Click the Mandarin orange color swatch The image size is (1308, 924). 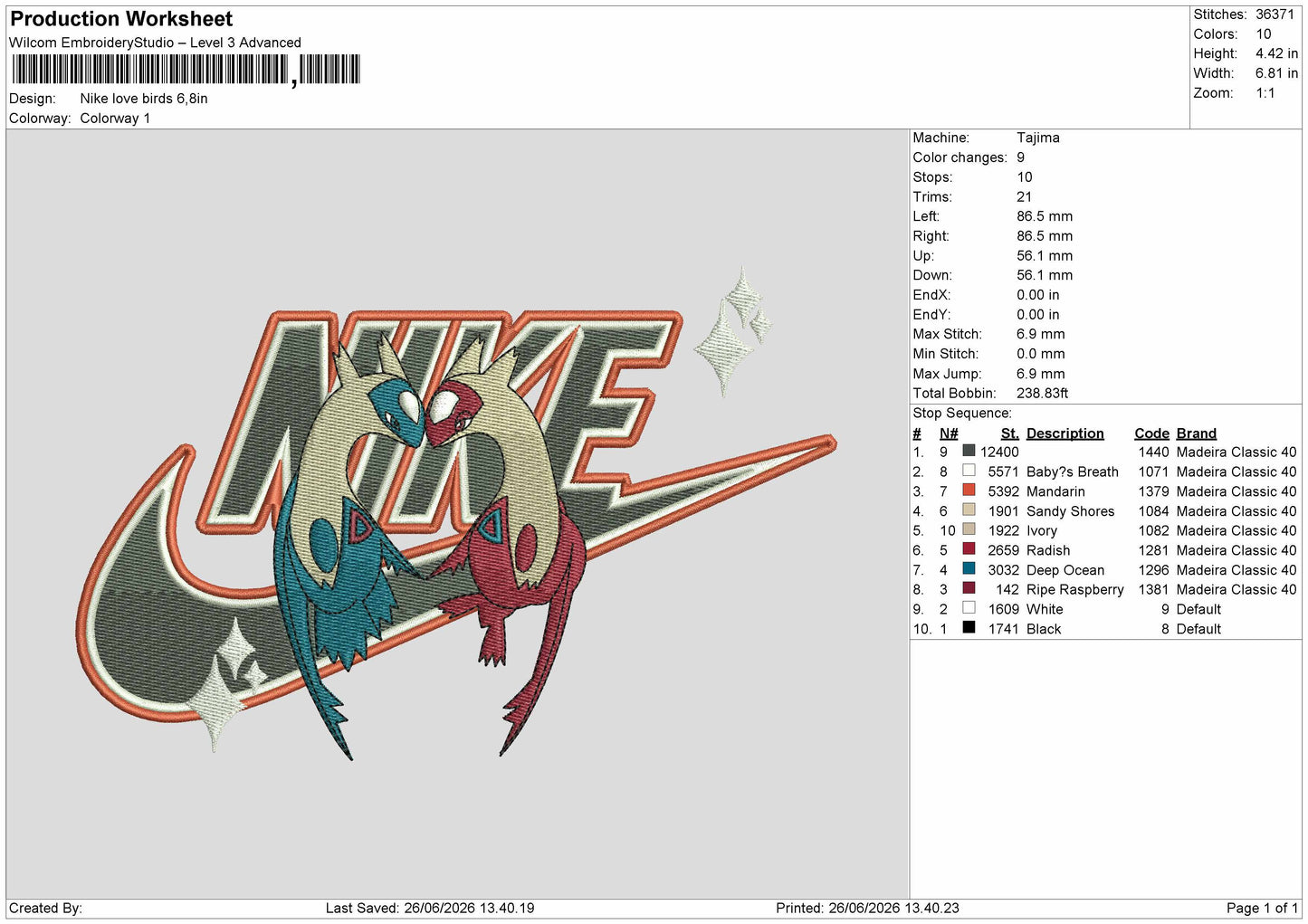click(969, 491)
